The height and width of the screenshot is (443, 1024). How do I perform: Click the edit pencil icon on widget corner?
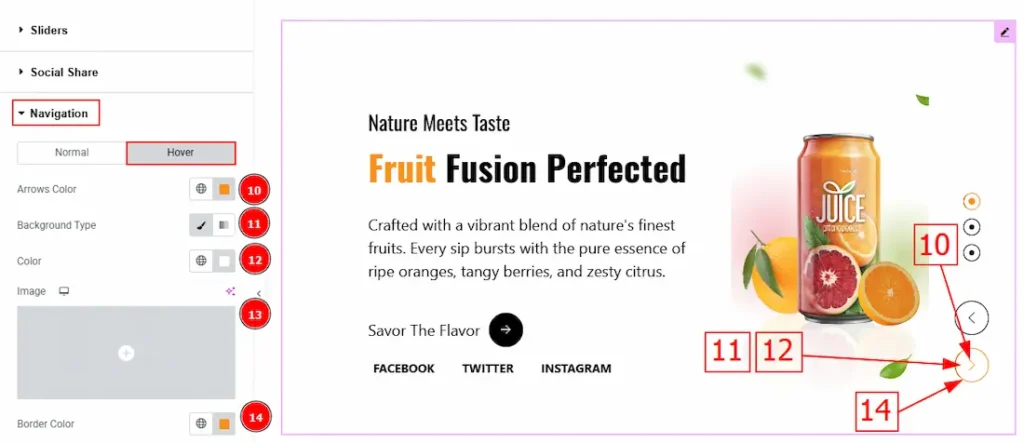(x=1004, y=32)
